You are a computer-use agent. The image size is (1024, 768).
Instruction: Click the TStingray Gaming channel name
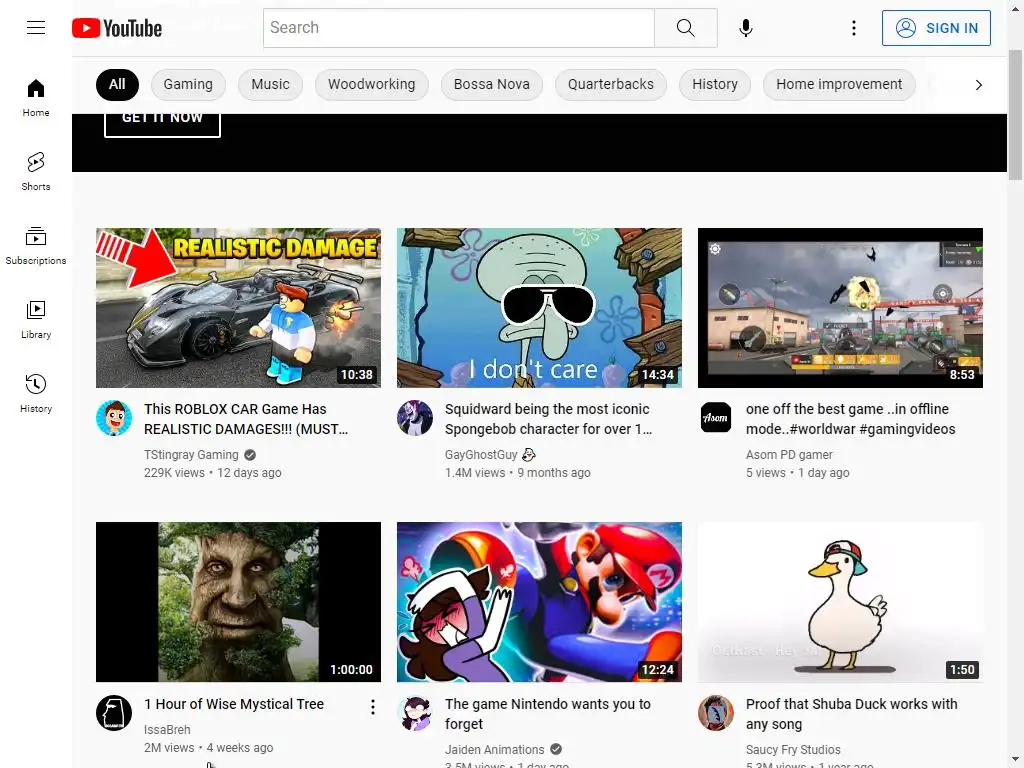tap(191, 455)
